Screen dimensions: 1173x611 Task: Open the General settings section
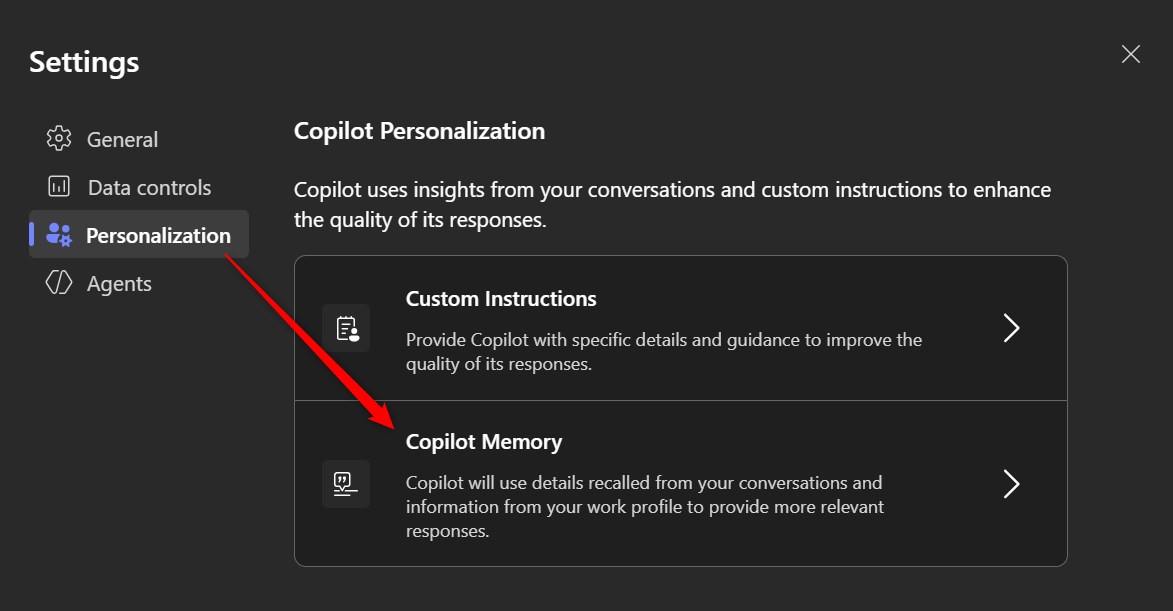coord(122,140)
